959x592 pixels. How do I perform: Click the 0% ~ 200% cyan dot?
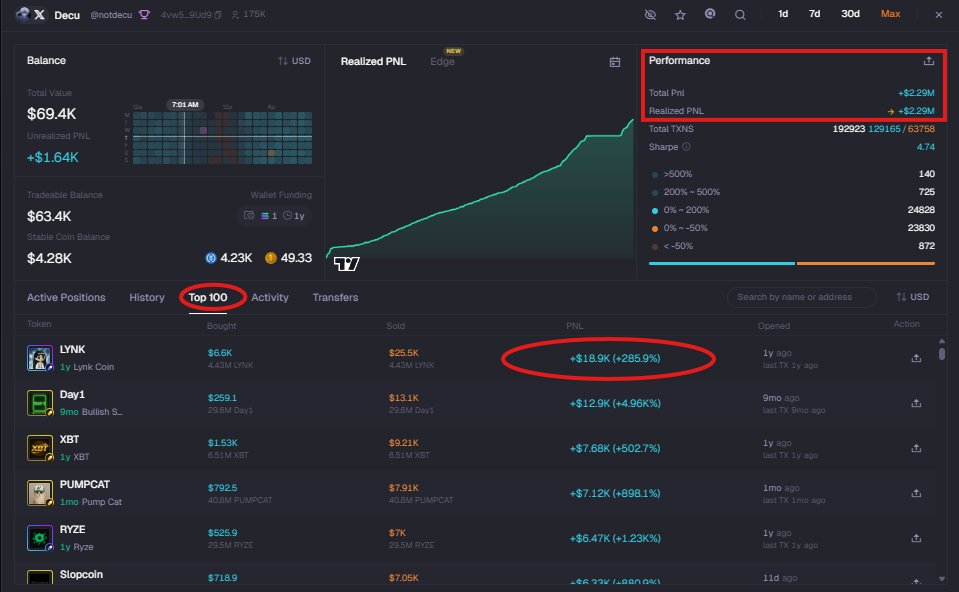655,210
